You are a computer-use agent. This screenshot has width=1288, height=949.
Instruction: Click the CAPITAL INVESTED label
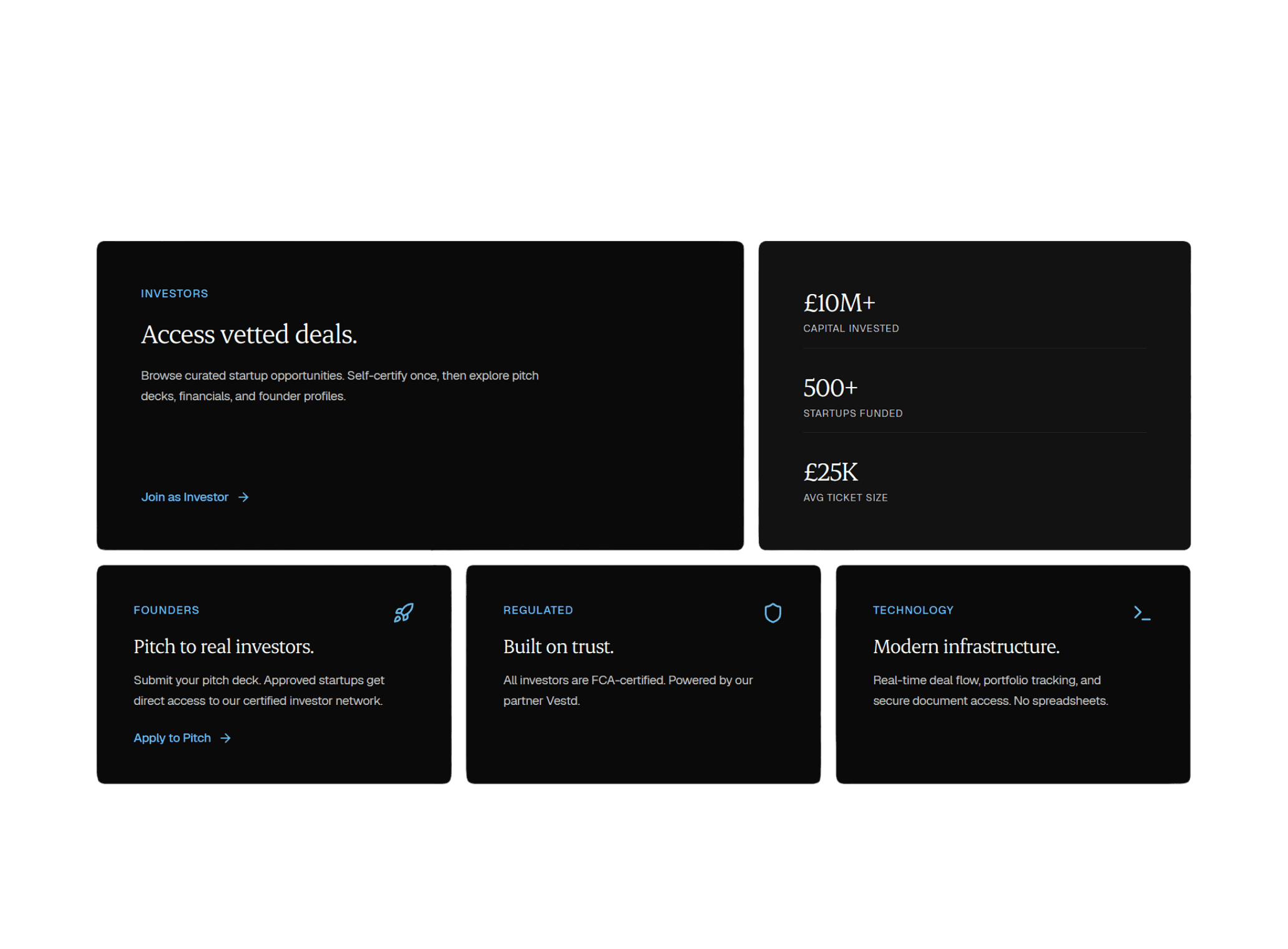[851, 328]
